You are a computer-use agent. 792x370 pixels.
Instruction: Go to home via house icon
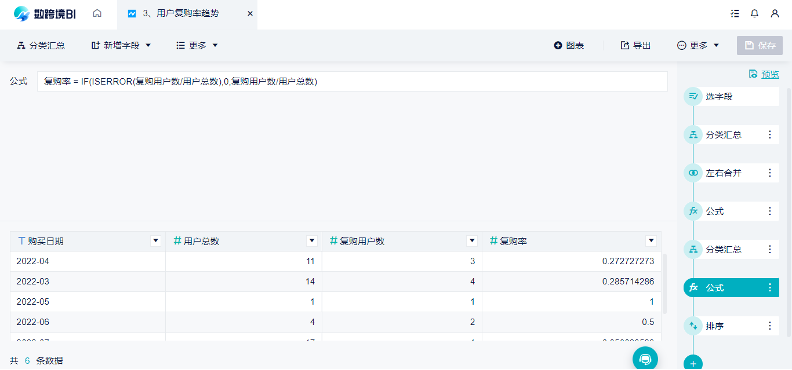(x=97, y=14)
